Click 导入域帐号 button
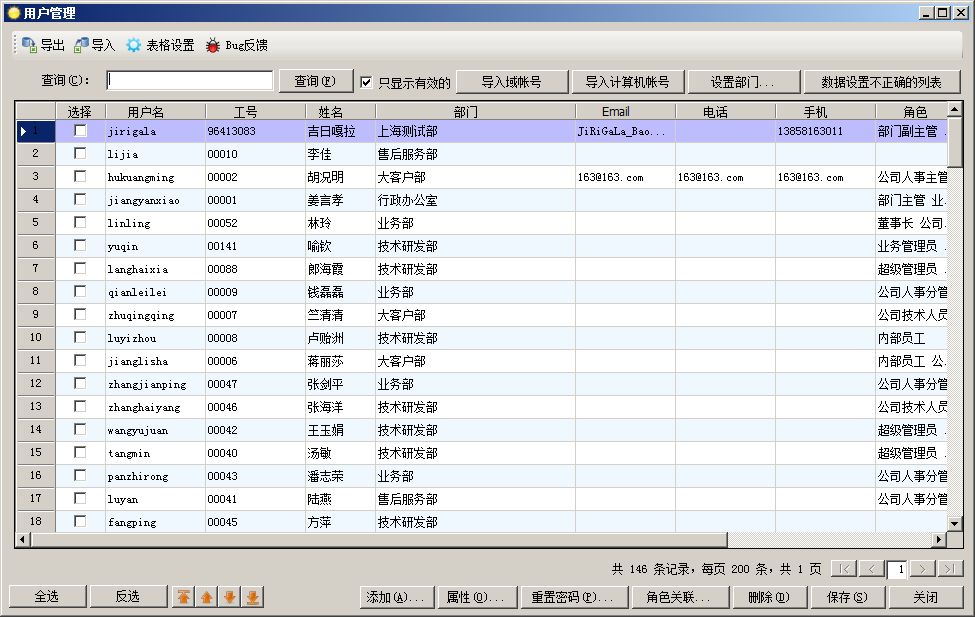Viewport: 975px width, 617px height. (x=512, y=82)
